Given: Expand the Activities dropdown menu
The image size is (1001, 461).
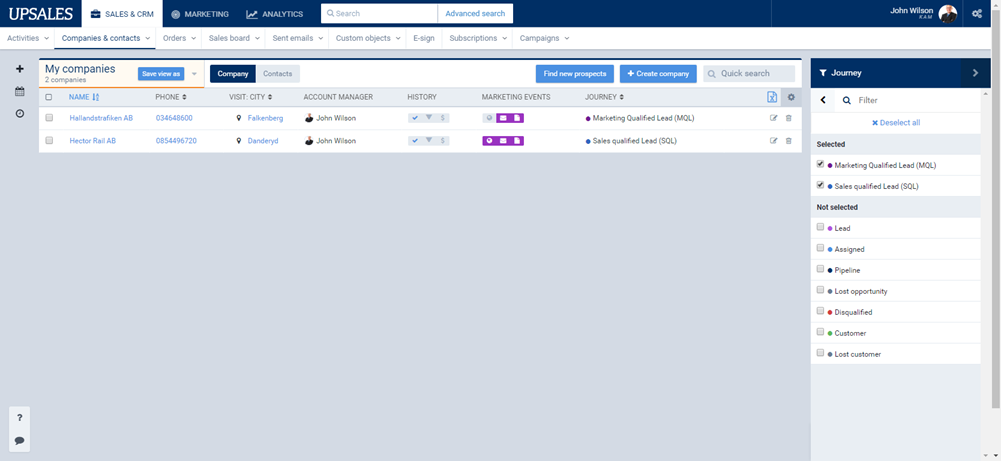Looking at the screenshot, I should (x=27, y=38).
